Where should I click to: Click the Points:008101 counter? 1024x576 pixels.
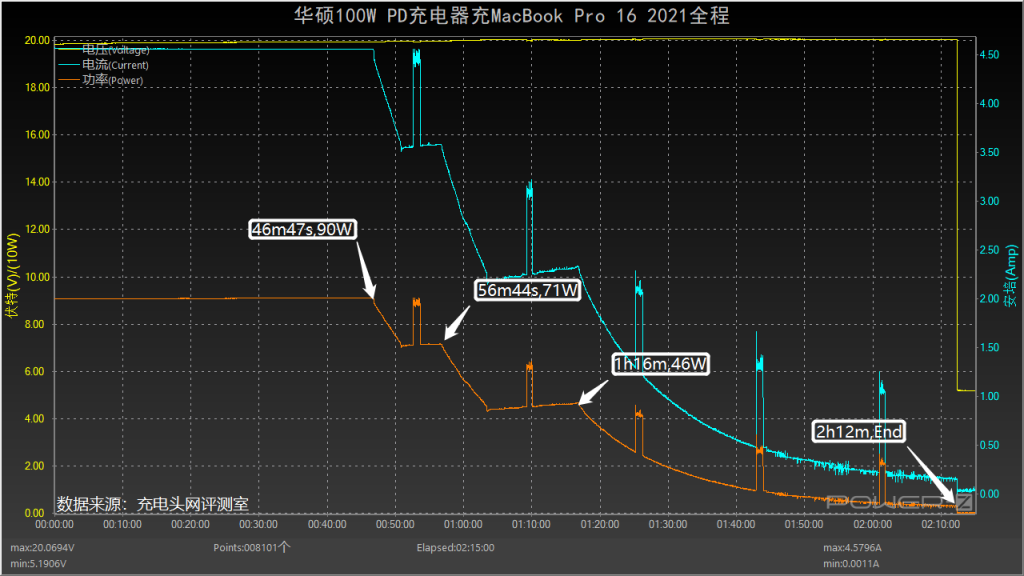coord(251,548)
